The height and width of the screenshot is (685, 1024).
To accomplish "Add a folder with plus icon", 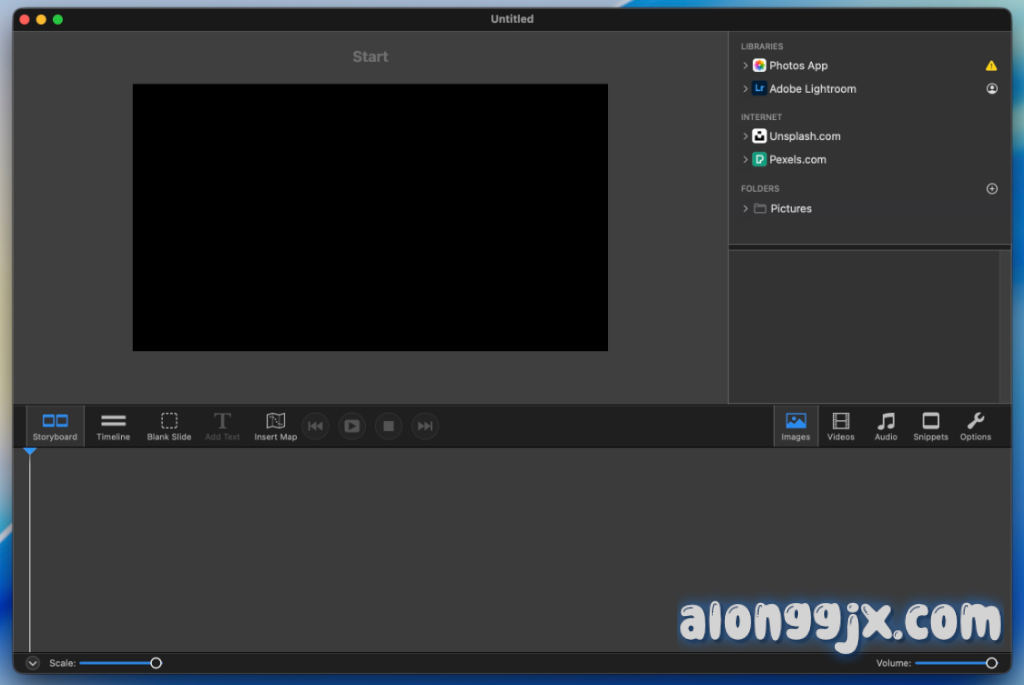I will (x=992, y=188).
